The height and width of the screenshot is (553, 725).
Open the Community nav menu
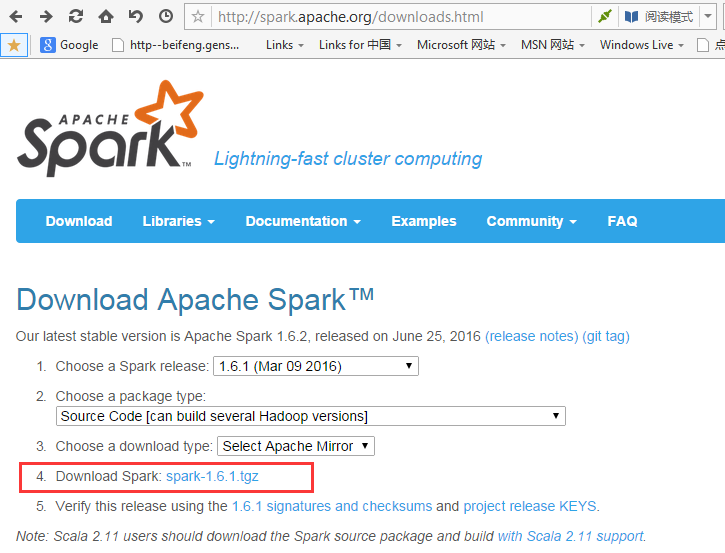(x=531, y=221)
